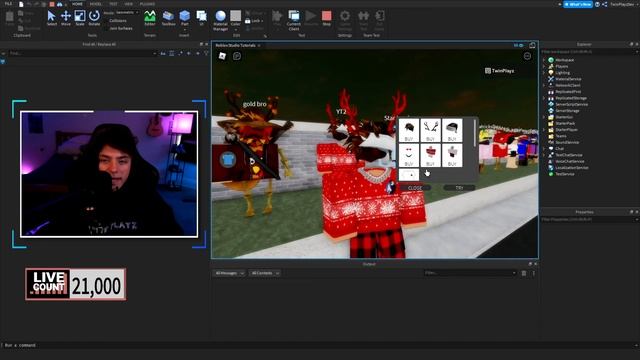This screenshot has height=360, width=640.
Task: Click the blue shirt icon on gold bro
Action: [x=228, y=159]
